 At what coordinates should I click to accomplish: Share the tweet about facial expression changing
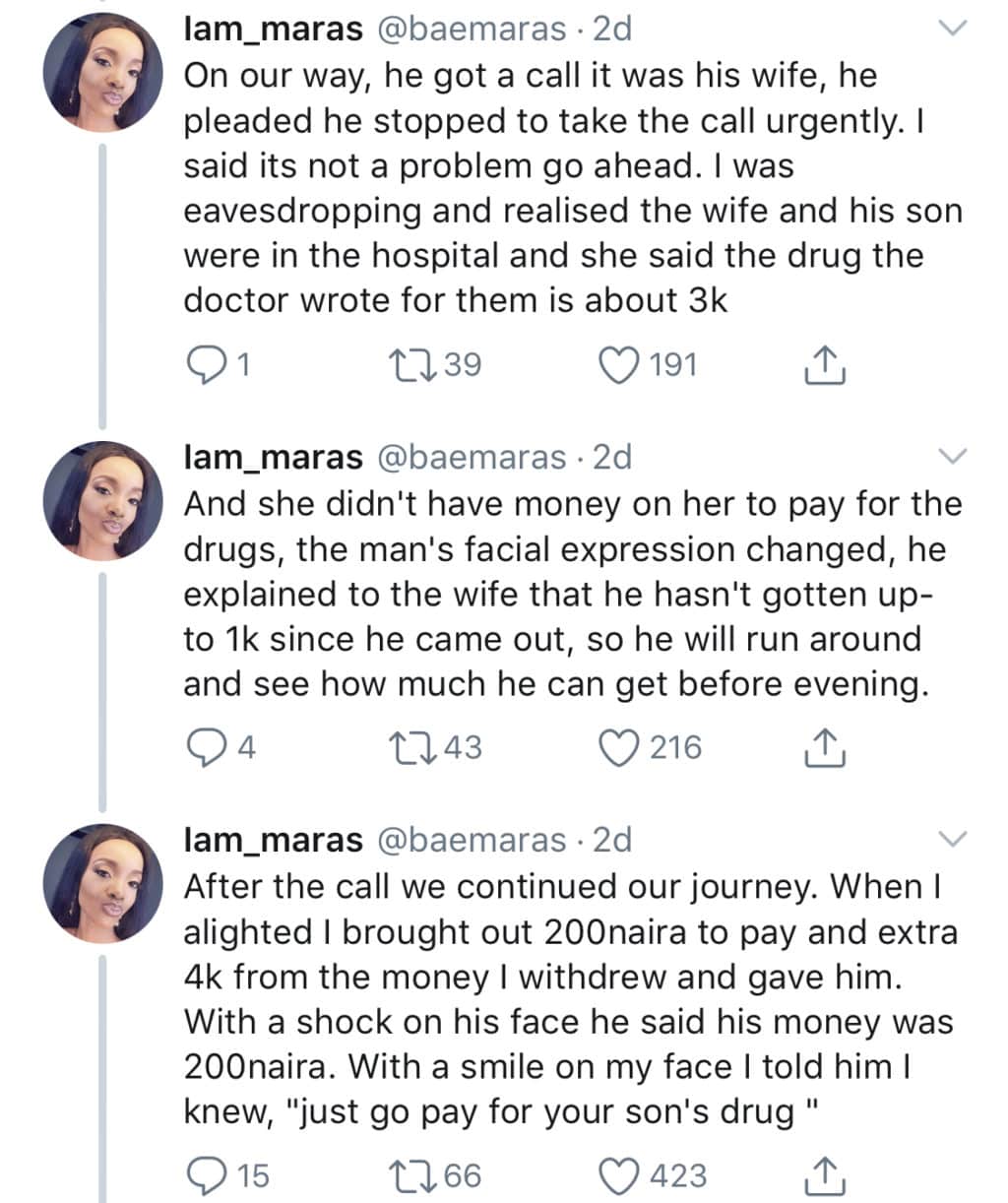click(825, 748)
